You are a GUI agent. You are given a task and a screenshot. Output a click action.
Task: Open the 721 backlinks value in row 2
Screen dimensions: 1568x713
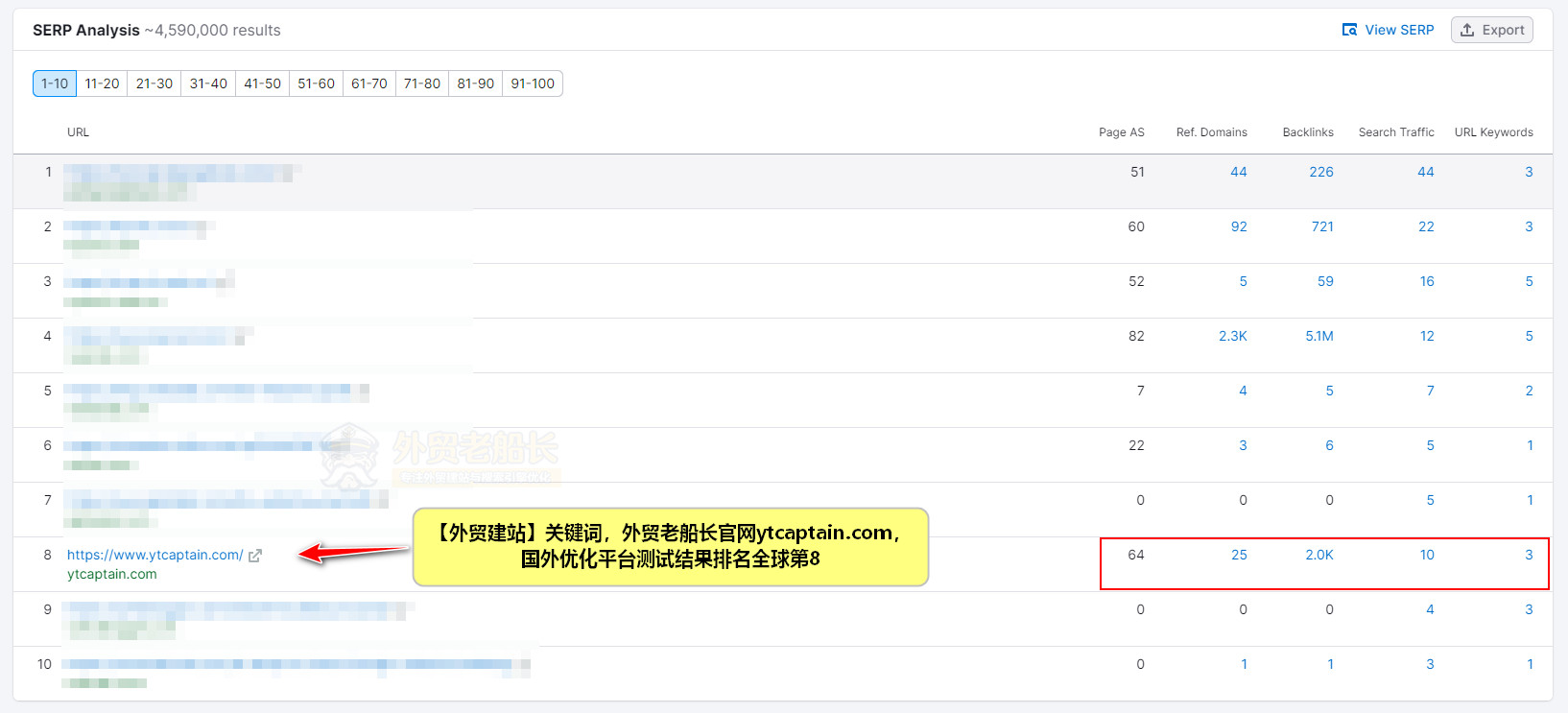1322,226
